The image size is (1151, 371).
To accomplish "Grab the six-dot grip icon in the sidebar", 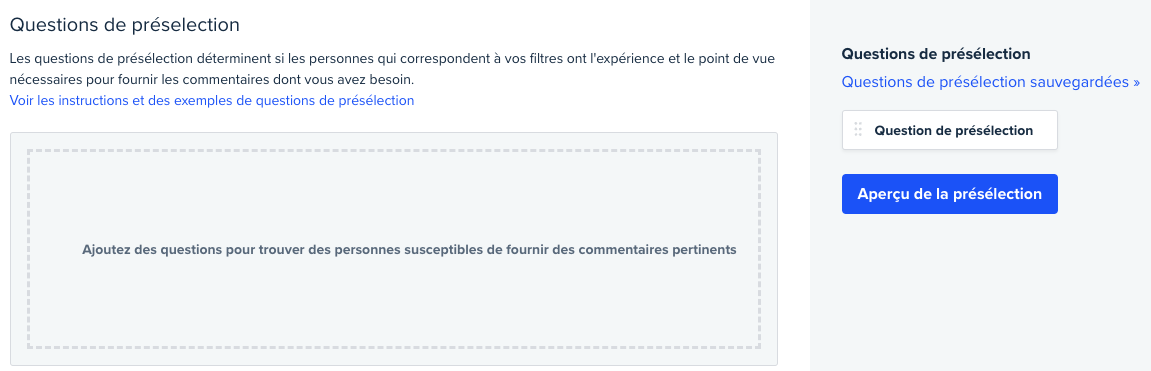I will pyautogui.click(x=857, y=130).
